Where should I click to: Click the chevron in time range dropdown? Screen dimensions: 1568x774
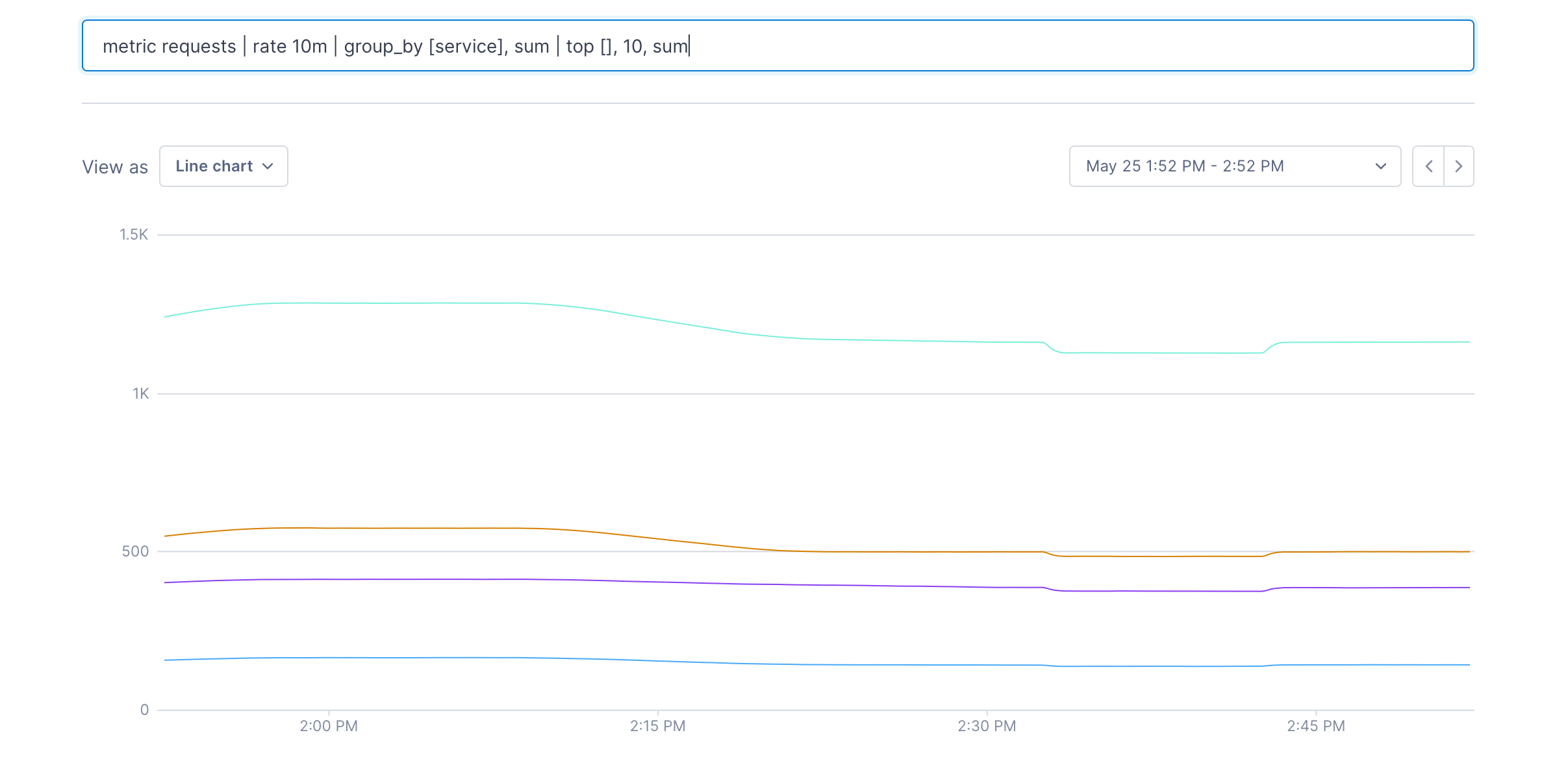pos(1381,166)
